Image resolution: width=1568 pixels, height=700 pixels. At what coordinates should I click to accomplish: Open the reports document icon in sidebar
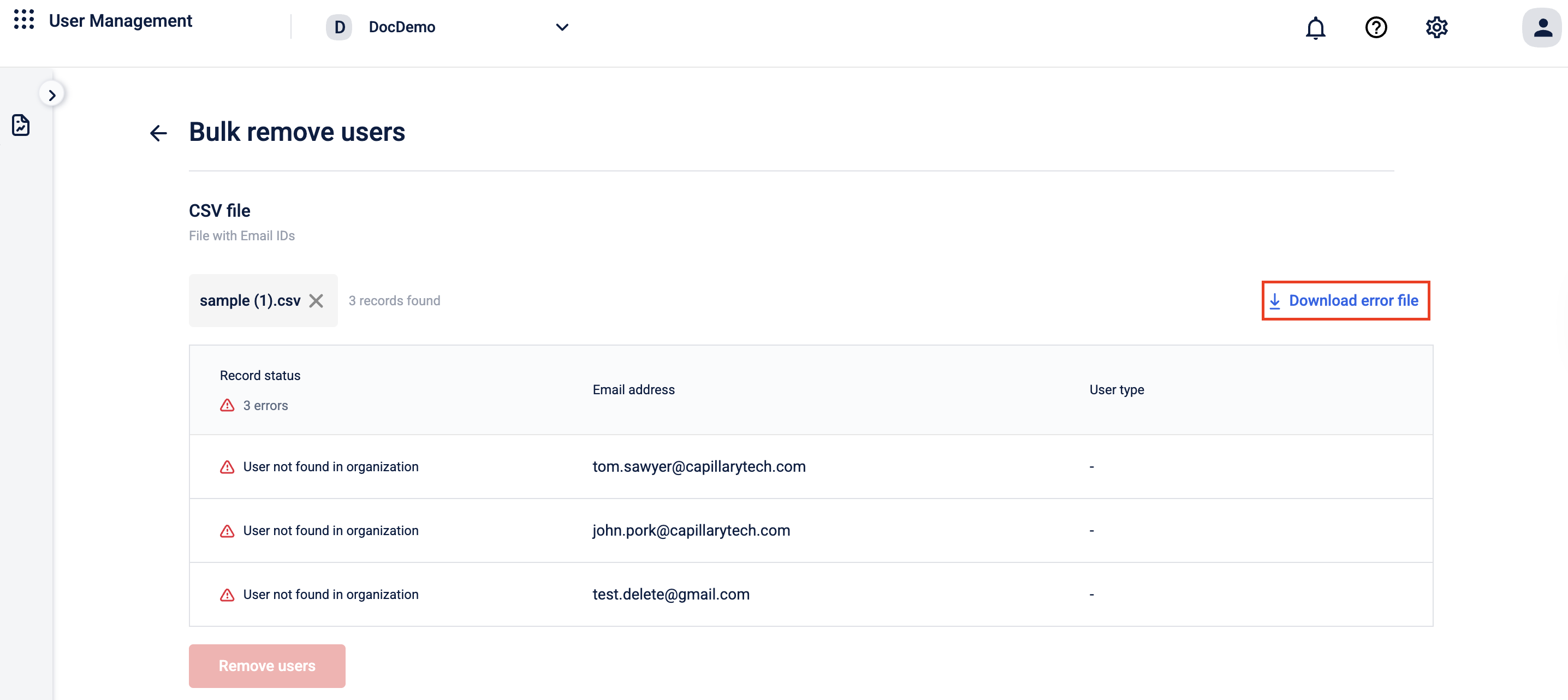click(21, 125)
